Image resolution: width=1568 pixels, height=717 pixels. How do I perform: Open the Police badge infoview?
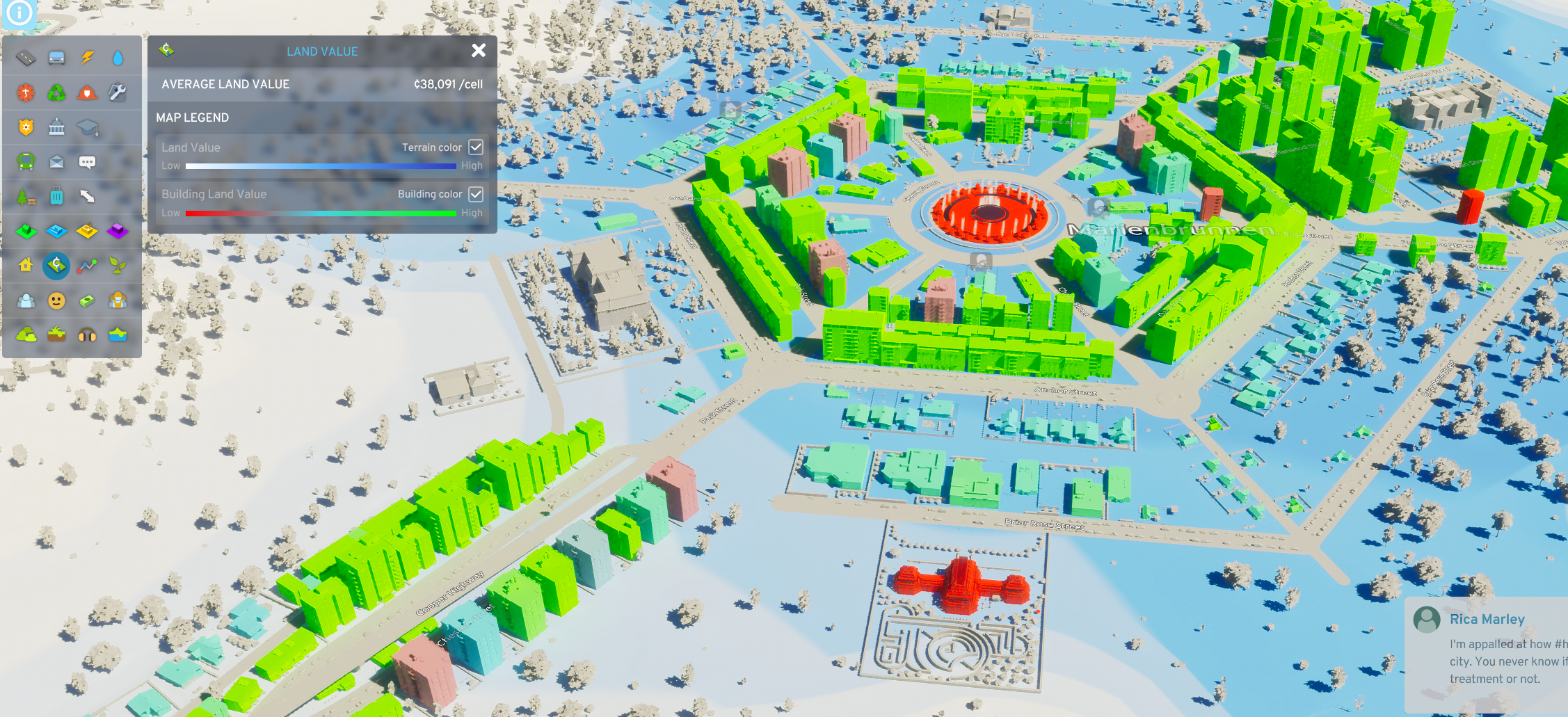(x=26, y=127)
